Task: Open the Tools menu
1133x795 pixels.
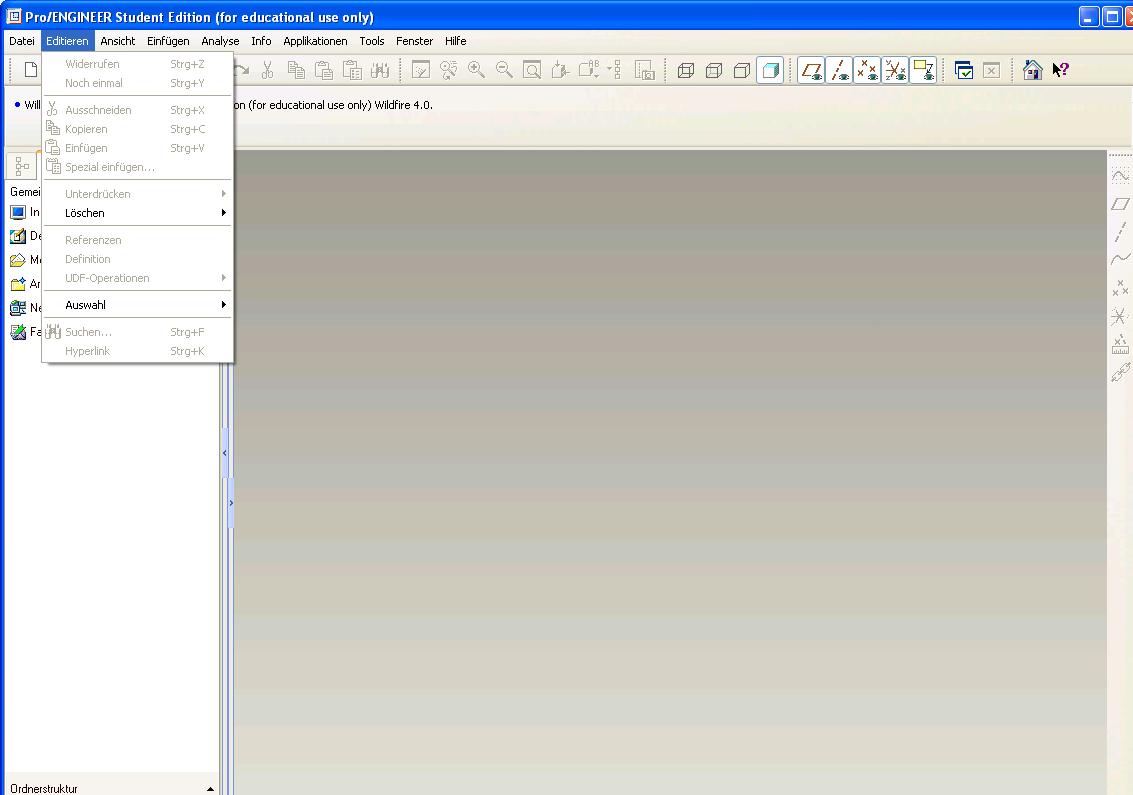Action: coord(372,41)
